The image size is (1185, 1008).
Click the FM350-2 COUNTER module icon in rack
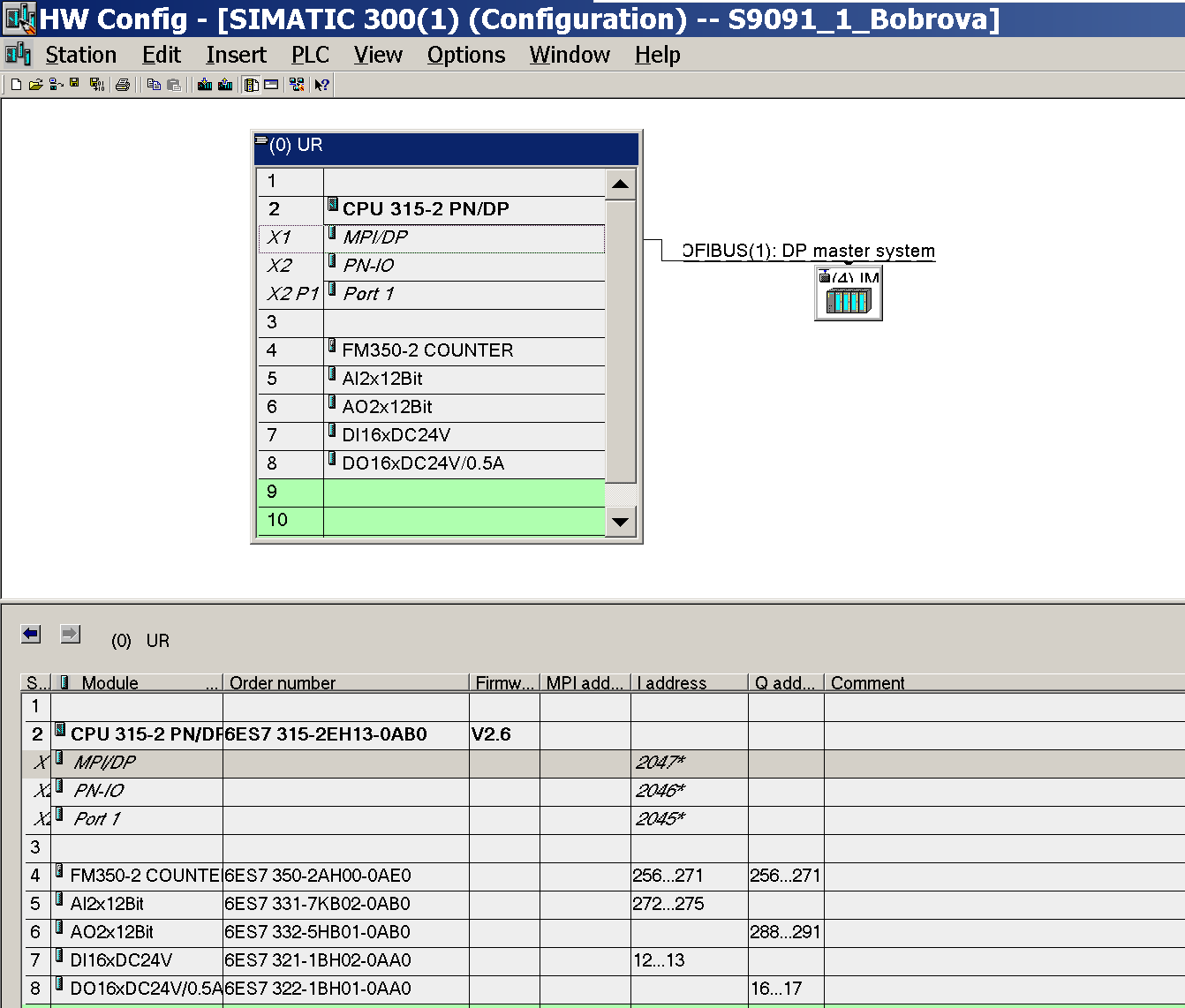click(332, 346)
